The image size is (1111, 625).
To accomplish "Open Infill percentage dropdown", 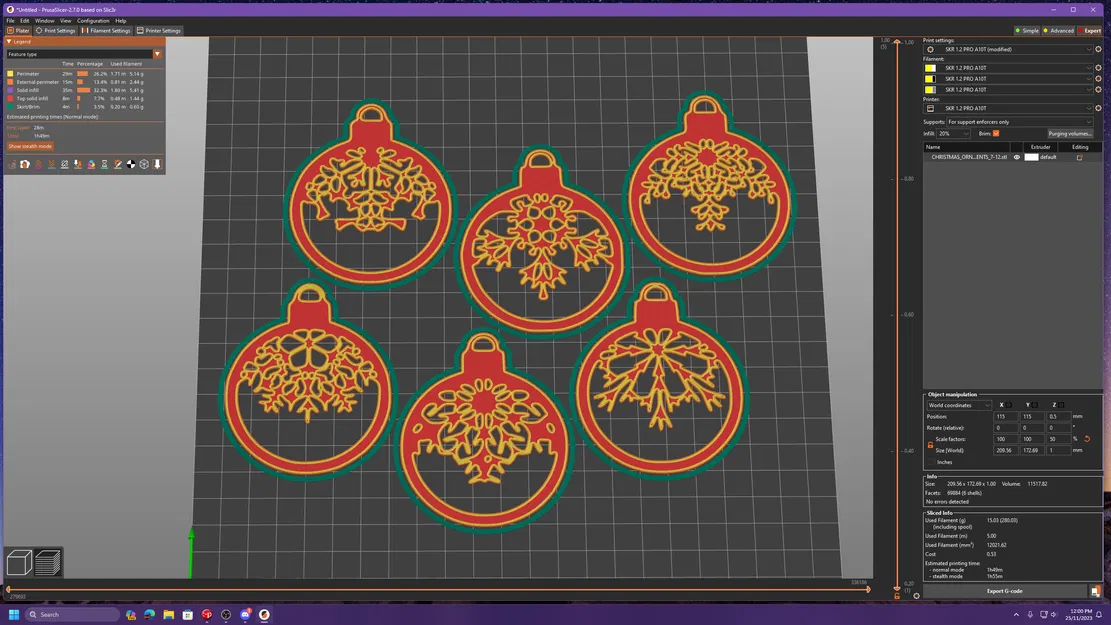I will coord(954,133).
